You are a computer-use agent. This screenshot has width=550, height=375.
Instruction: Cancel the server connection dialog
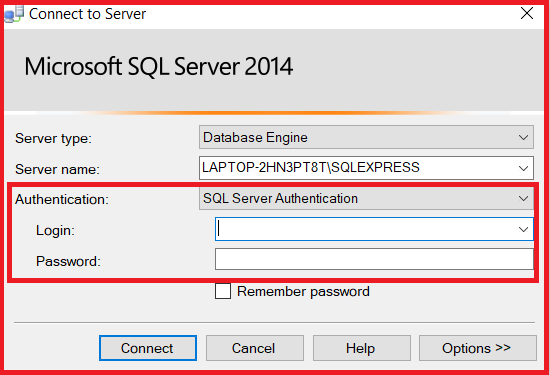[255, 348]
